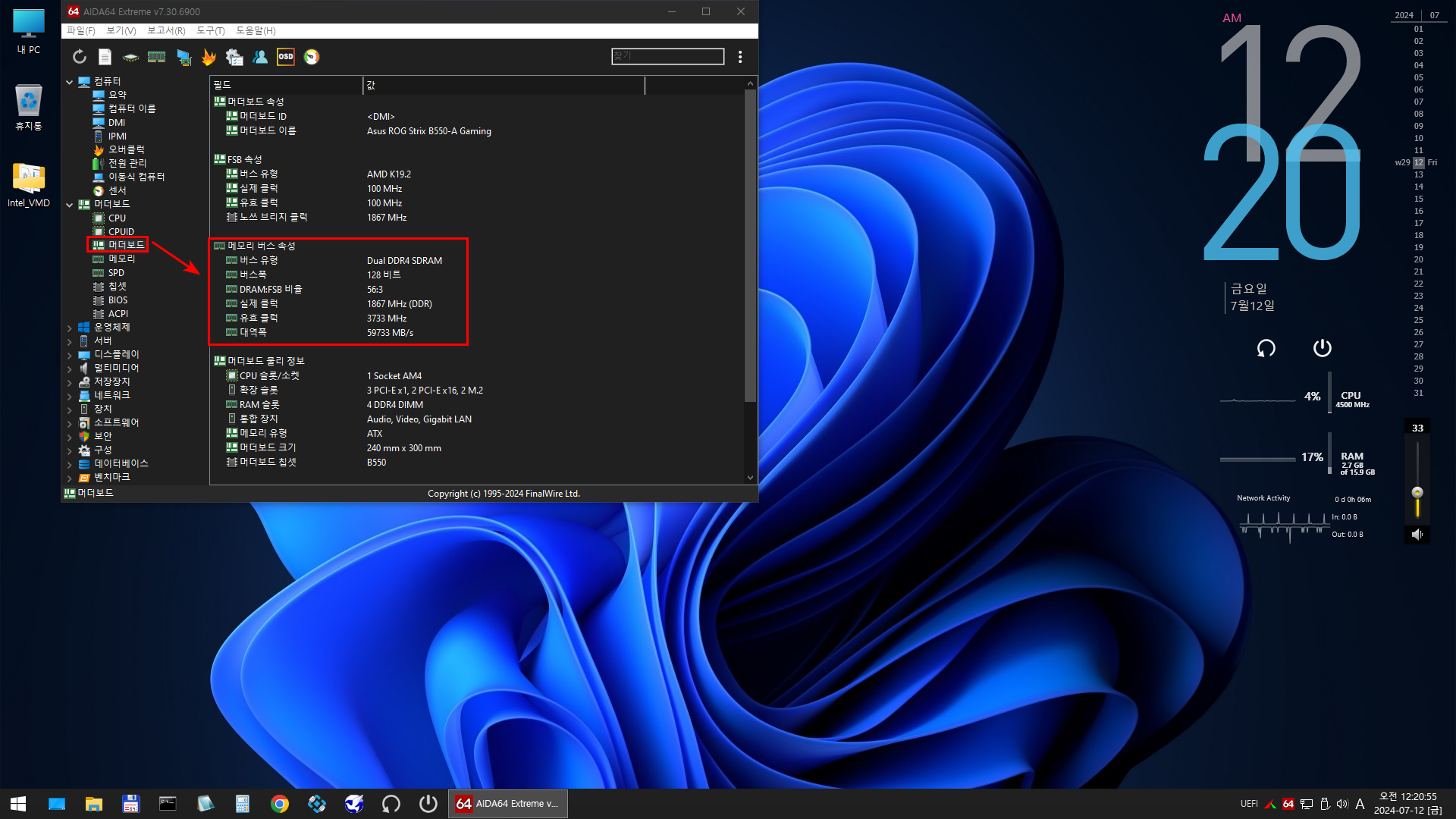
Task: Open the 보기(V) menu
Action: point(121,31)
